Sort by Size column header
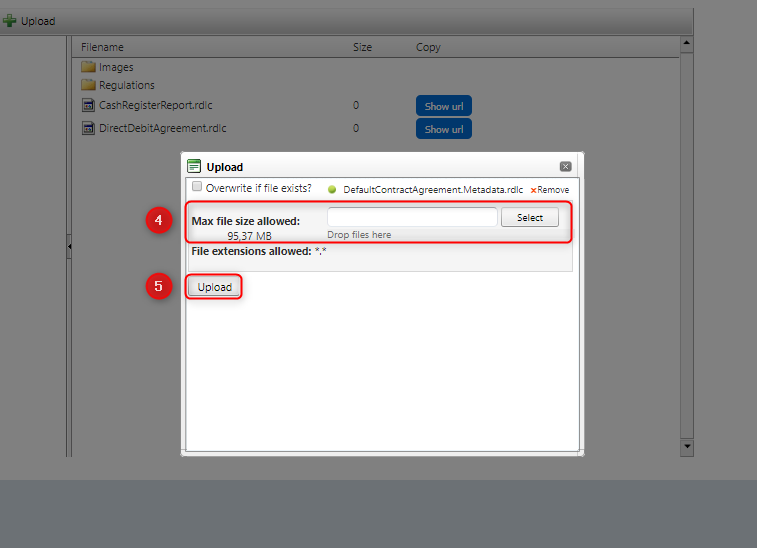 pyautogui.click(x=362, y=47)
